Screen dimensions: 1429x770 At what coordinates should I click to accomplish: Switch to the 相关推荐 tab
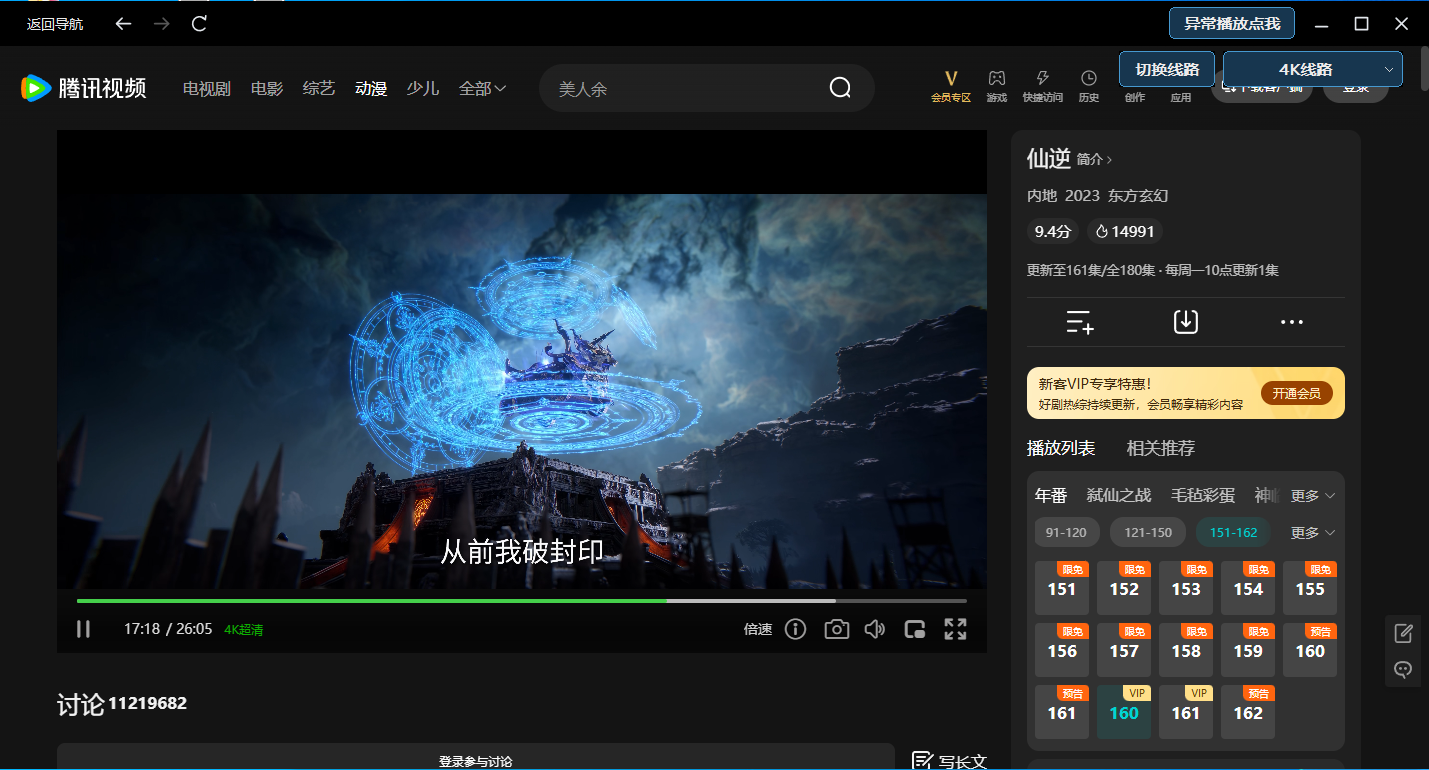click(x=1161, y=448)
